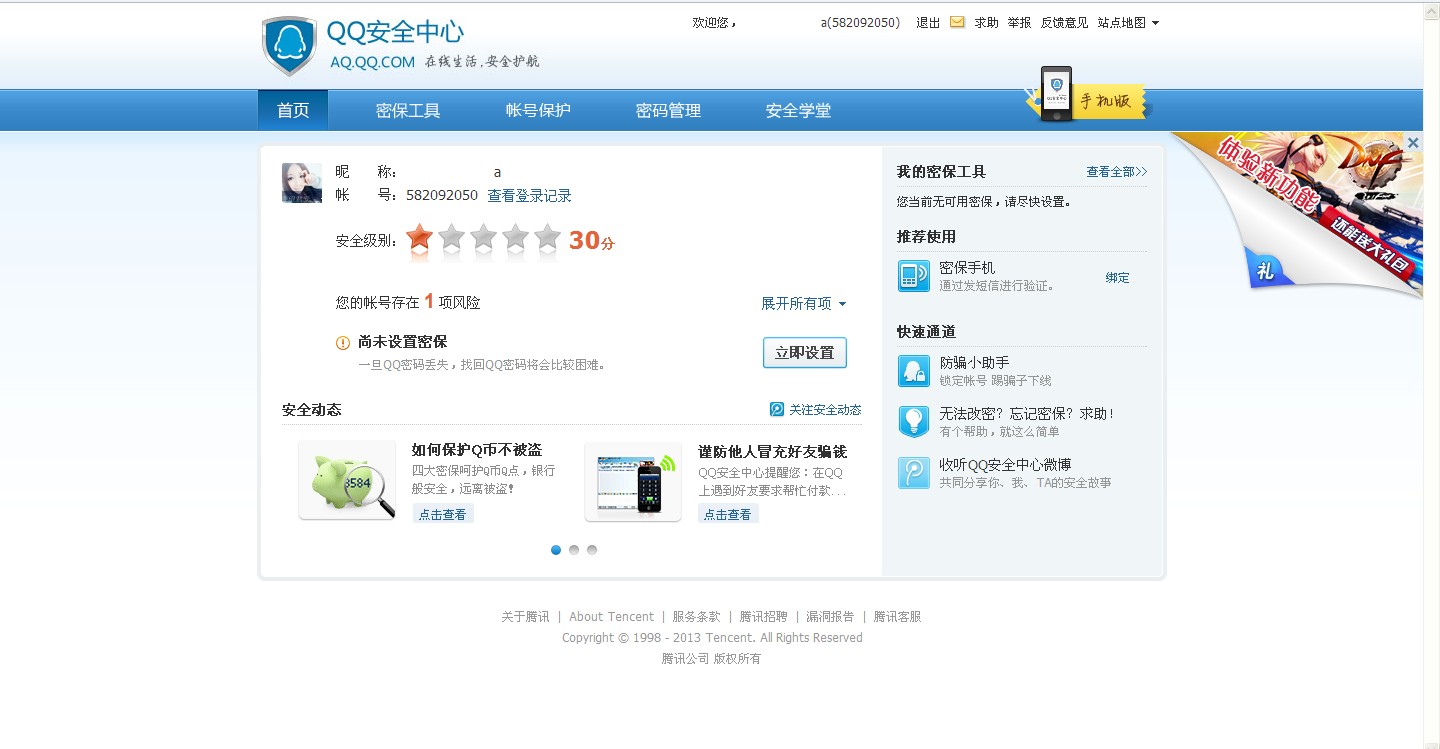Click 查看全部>> link
The height and width of the screenshot is (749, 1440).
(x=1117, y=172)
